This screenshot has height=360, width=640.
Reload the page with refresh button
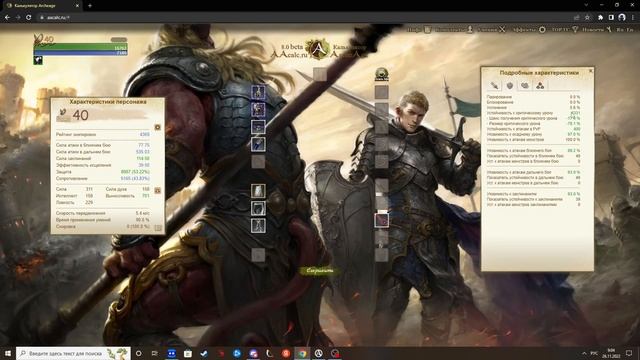click(29, 17)
